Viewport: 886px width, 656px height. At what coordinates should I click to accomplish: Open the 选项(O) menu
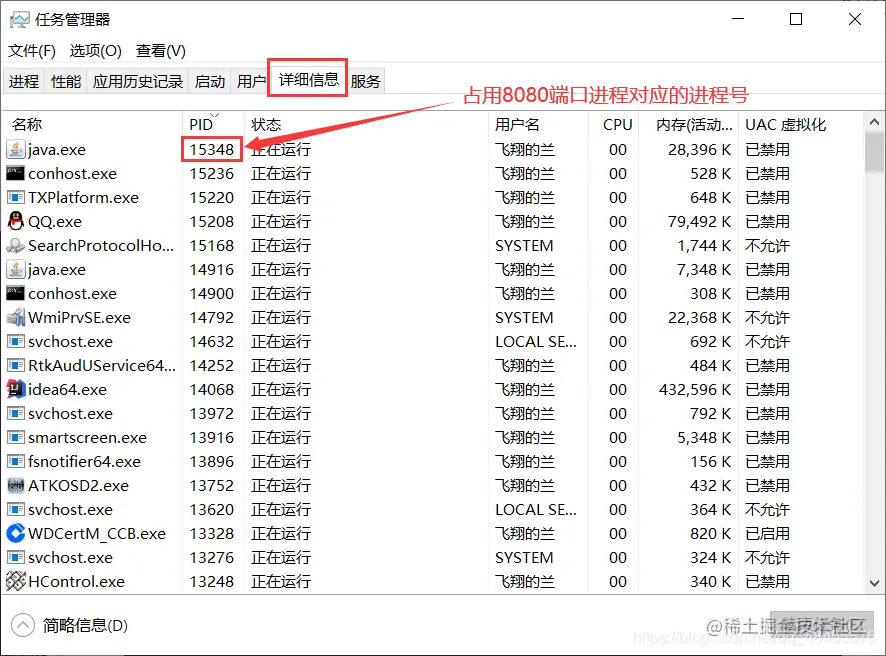click(95, 51)
